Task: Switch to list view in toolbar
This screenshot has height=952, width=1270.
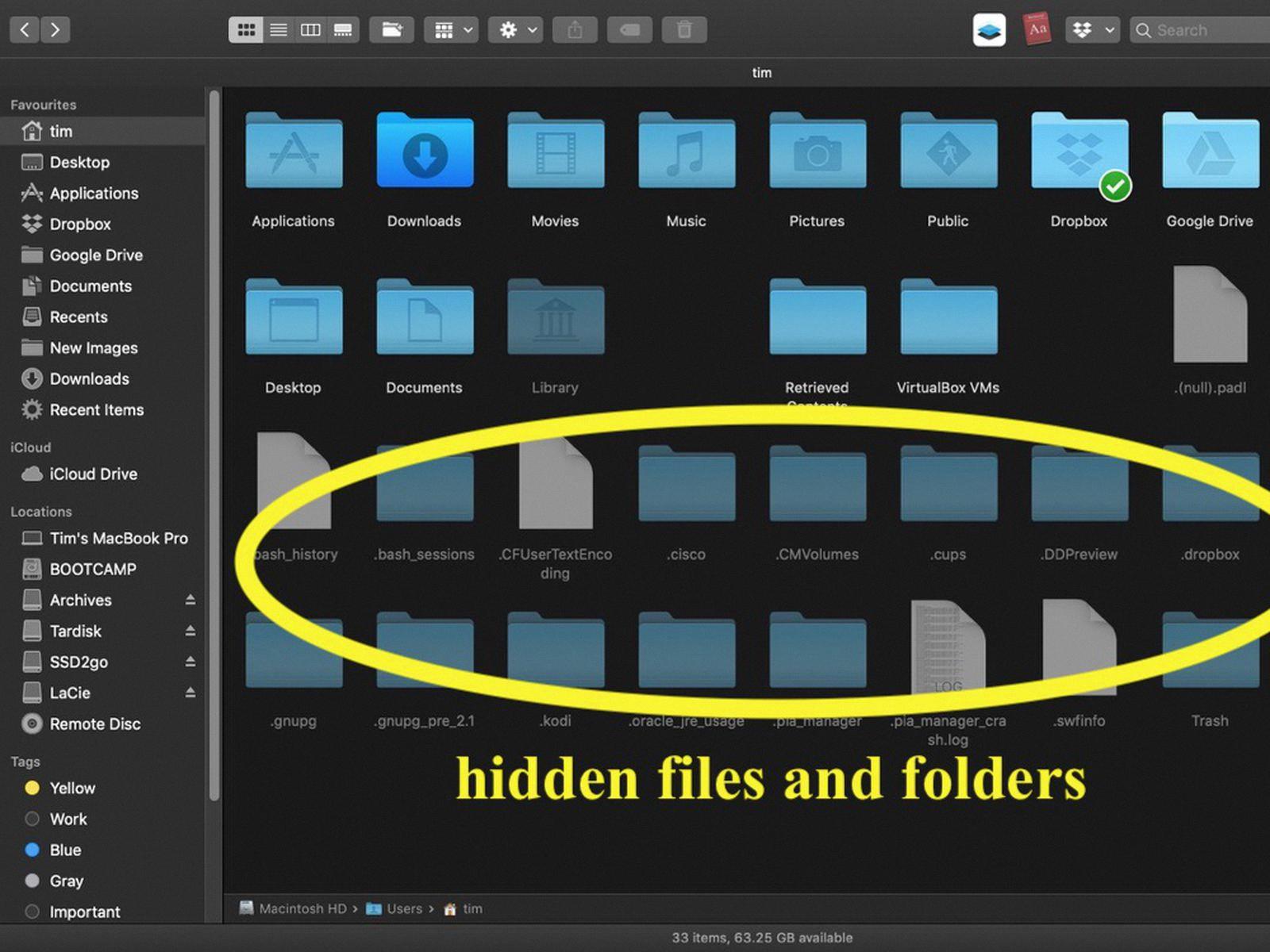Action: [279, 30]
